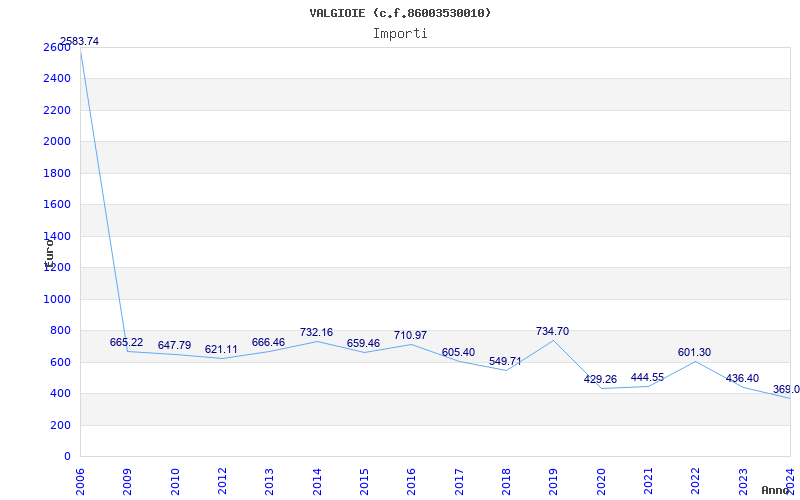
Task: Select the 732.16 data label
Action: (x=316, y=332)
